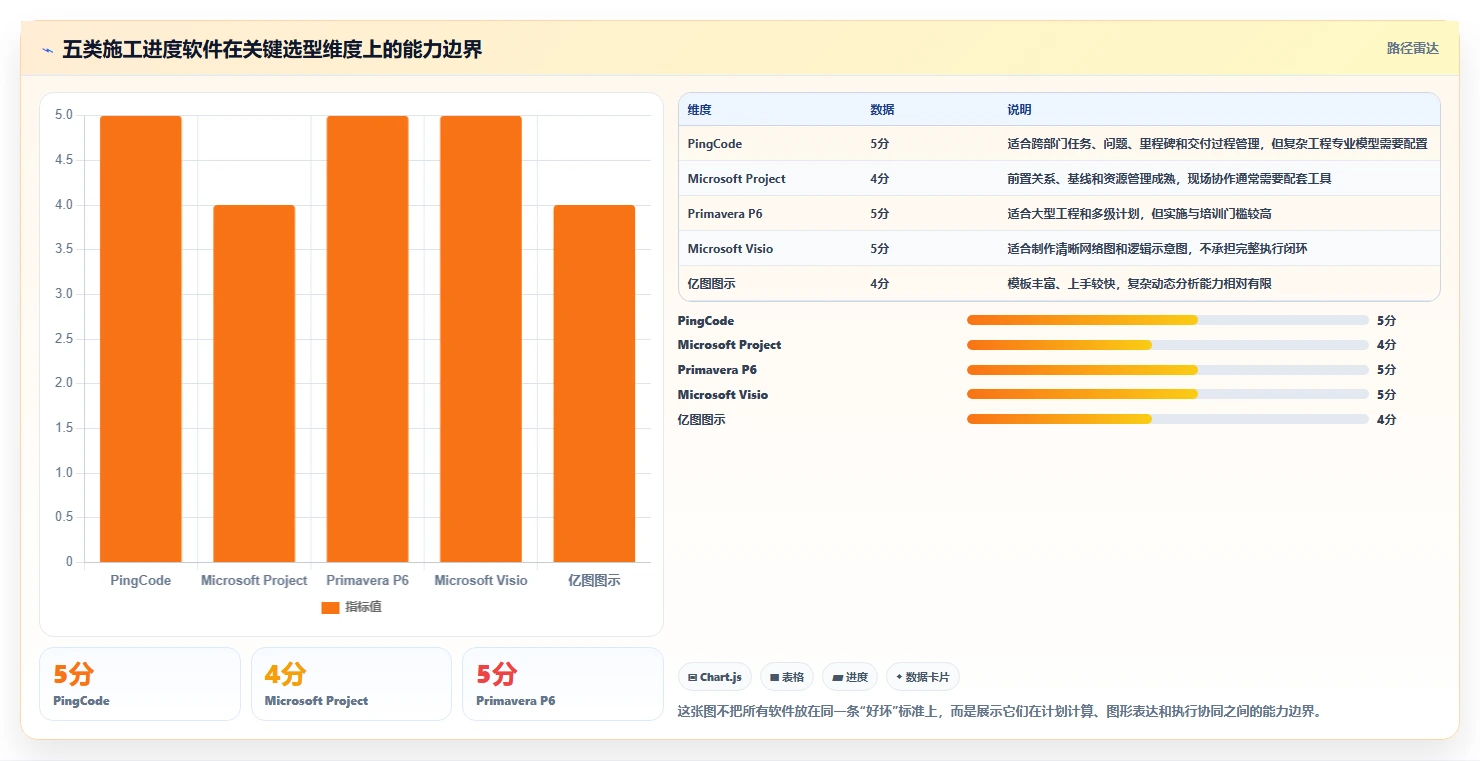Open the Microsoft Project 4分 data card

click(351, 684)
